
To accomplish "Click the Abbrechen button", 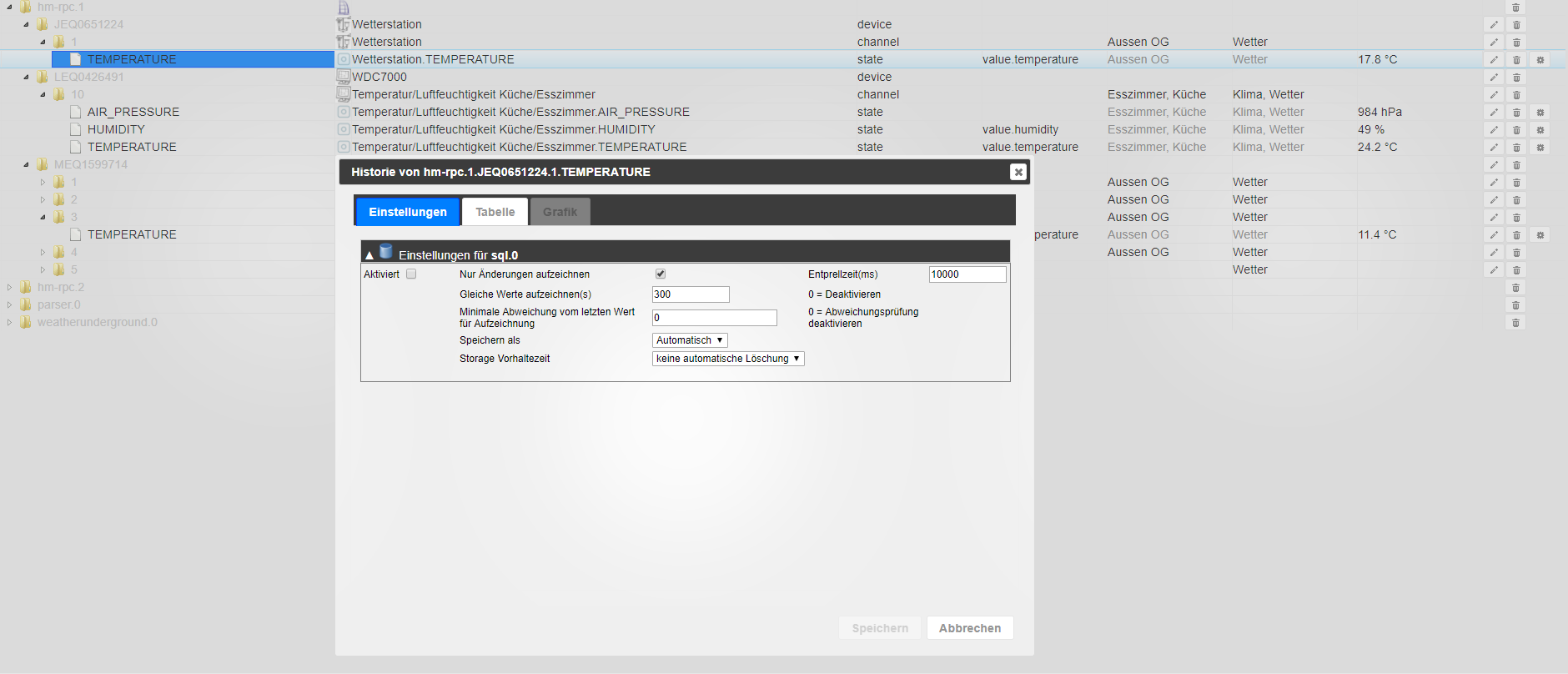I will coord(970,628).
